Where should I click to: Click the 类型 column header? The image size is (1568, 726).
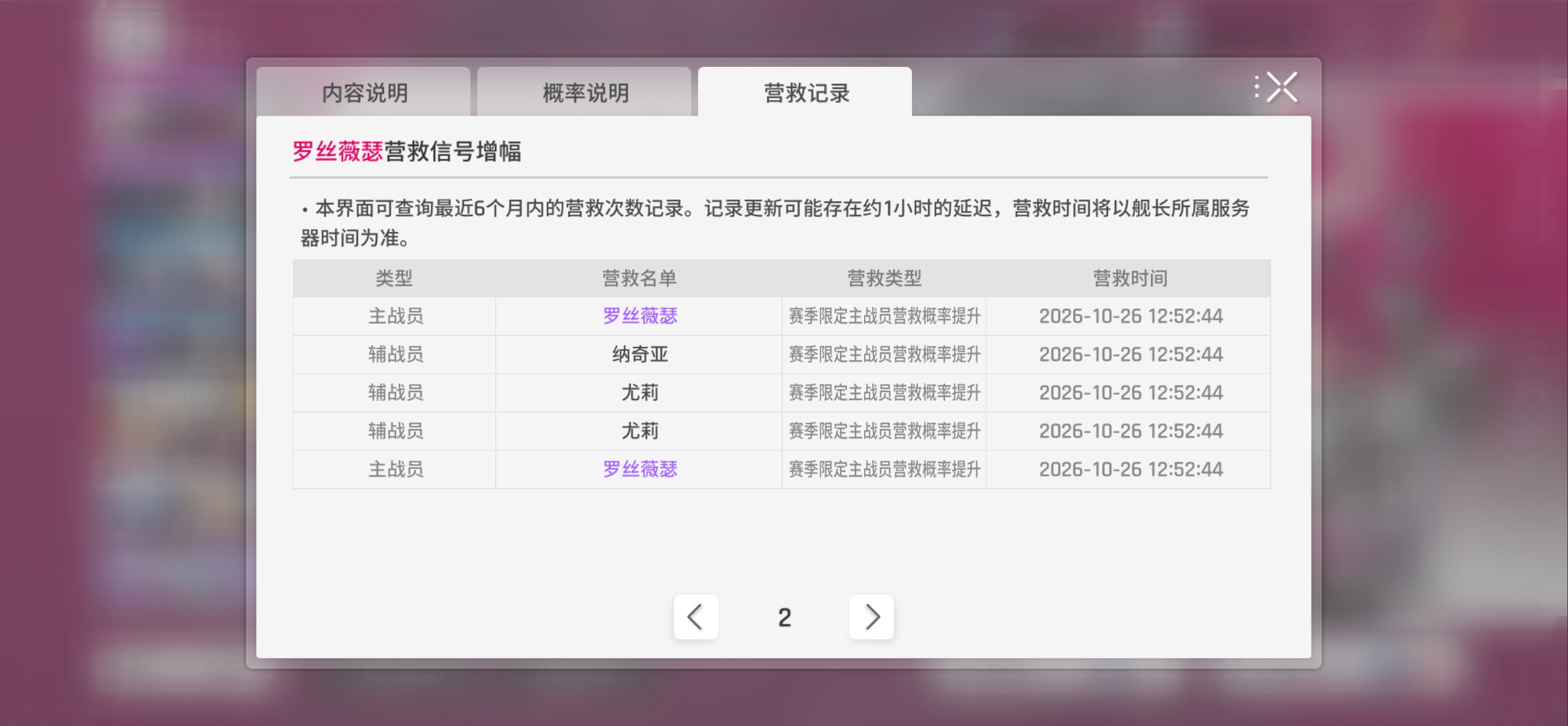[x=394, y=278]
